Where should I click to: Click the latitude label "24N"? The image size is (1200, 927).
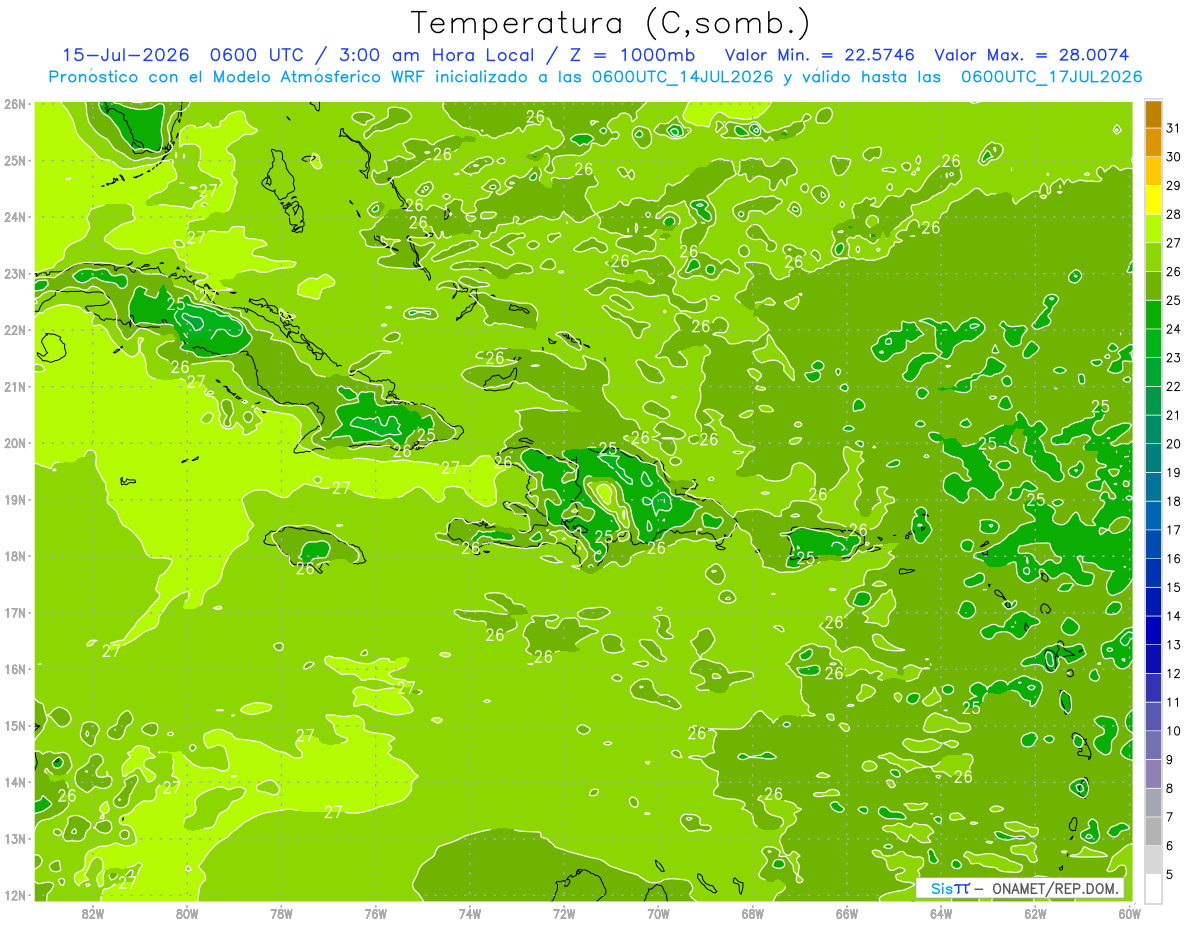(14, 217)
